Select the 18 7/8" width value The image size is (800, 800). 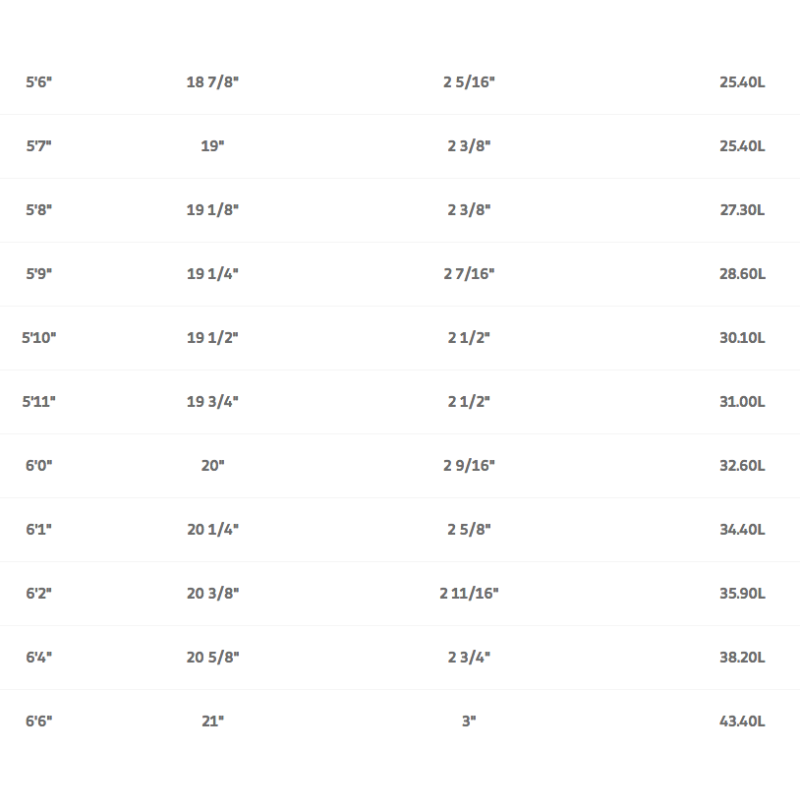pyautogui.click(x=213, y=82)
